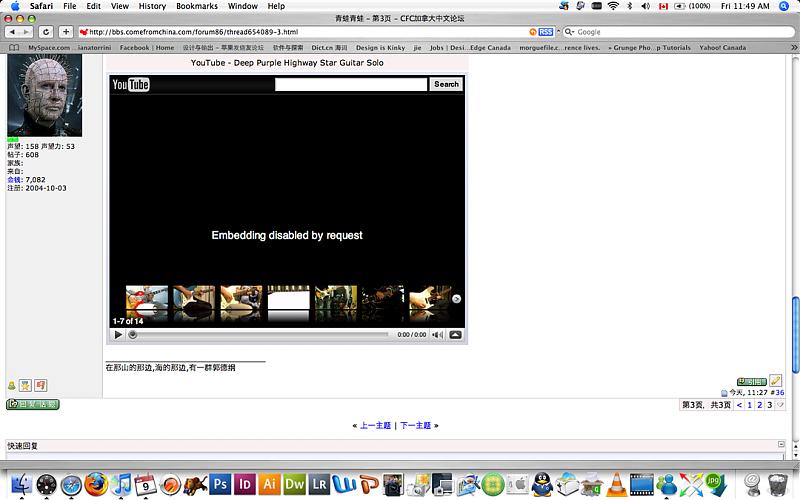This screenshot has width=800, height=500.
Task: Open the Facebook | Home bookmark
Action: point(147,47)
